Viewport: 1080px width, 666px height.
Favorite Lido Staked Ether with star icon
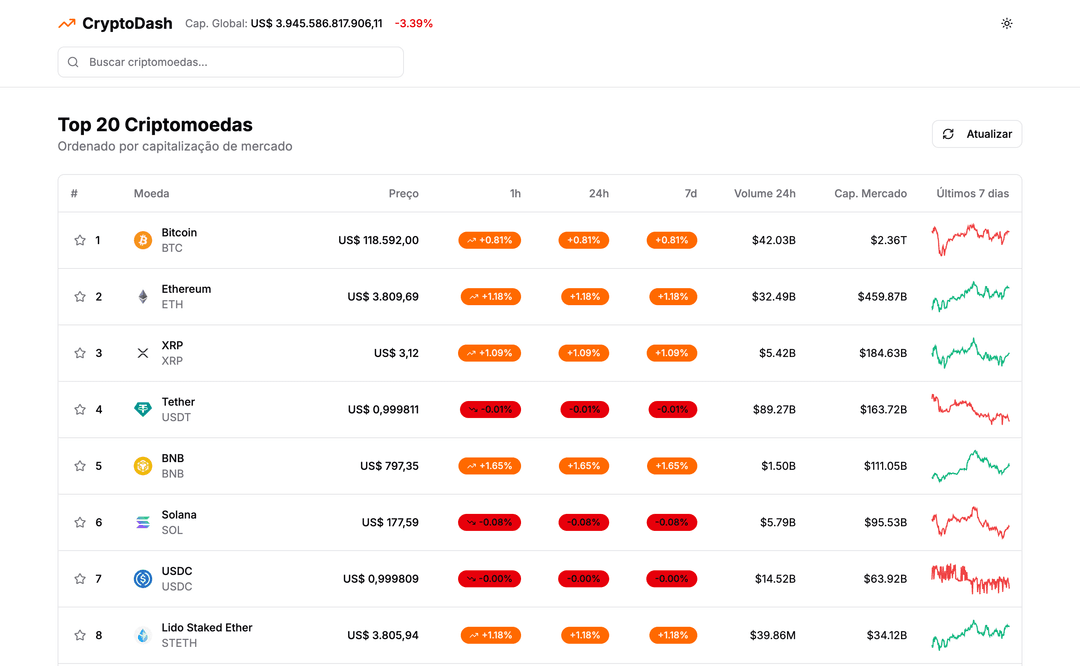pos(80,636)
